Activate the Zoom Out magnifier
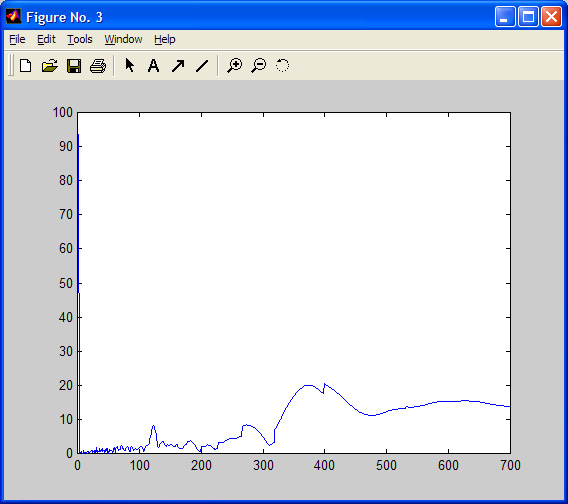 coord(259,66)
